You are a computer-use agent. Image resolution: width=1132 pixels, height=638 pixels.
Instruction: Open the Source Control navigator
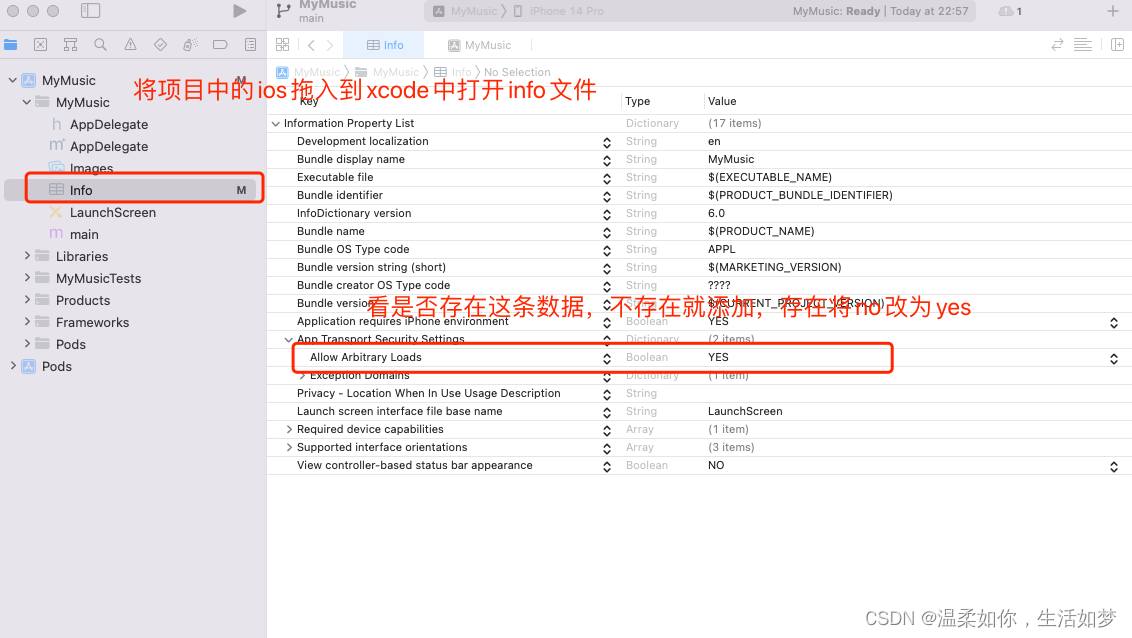(40, 45)
